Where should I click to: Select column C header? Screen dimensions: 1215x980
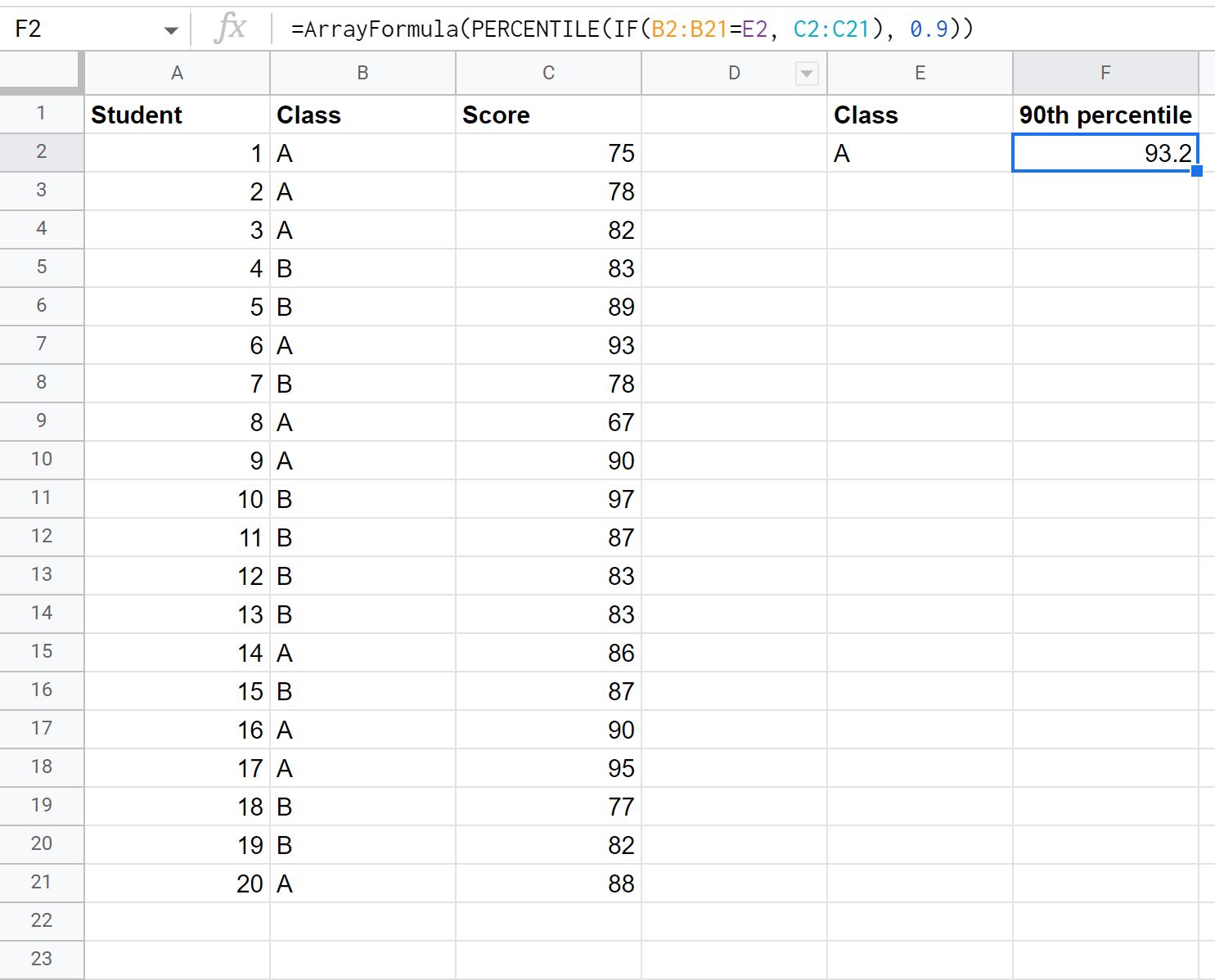(x=547, y=73)
